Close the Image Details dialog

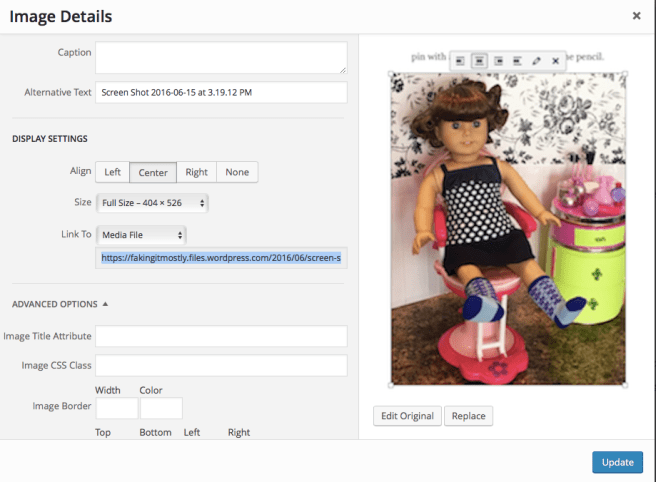coord(637,16)
